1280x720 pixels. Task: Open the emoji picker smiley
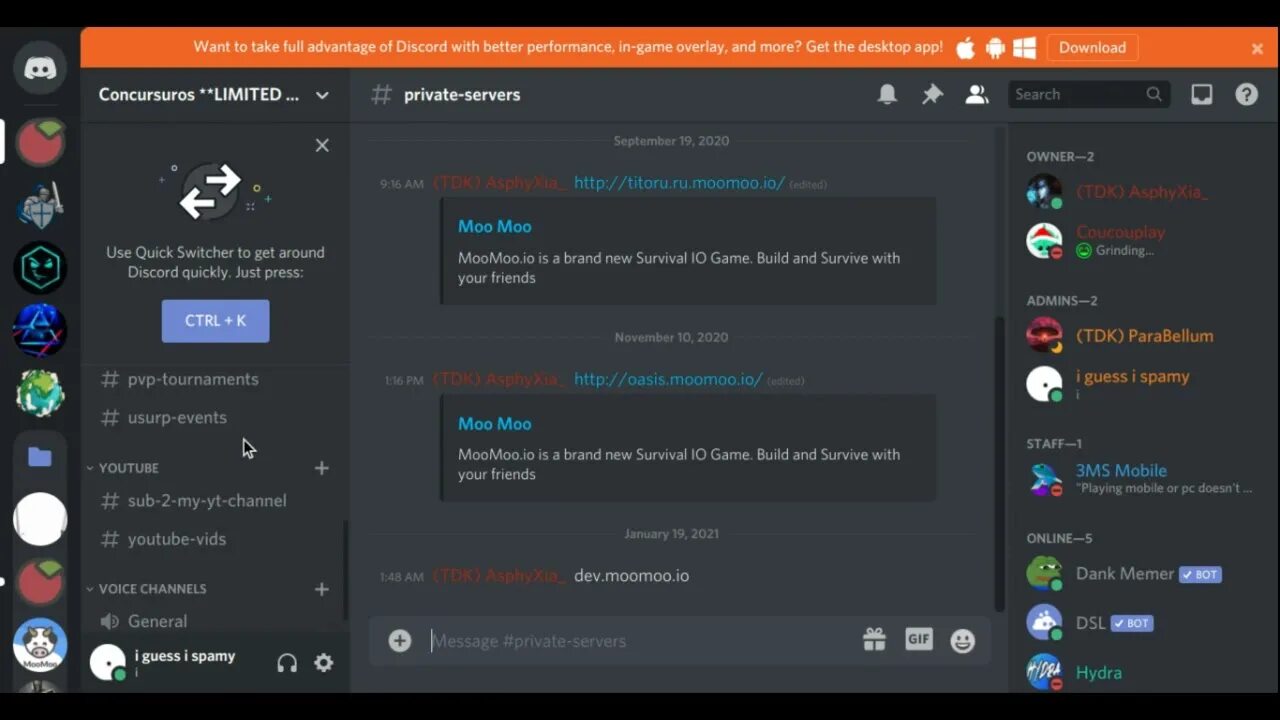[963, 641]
